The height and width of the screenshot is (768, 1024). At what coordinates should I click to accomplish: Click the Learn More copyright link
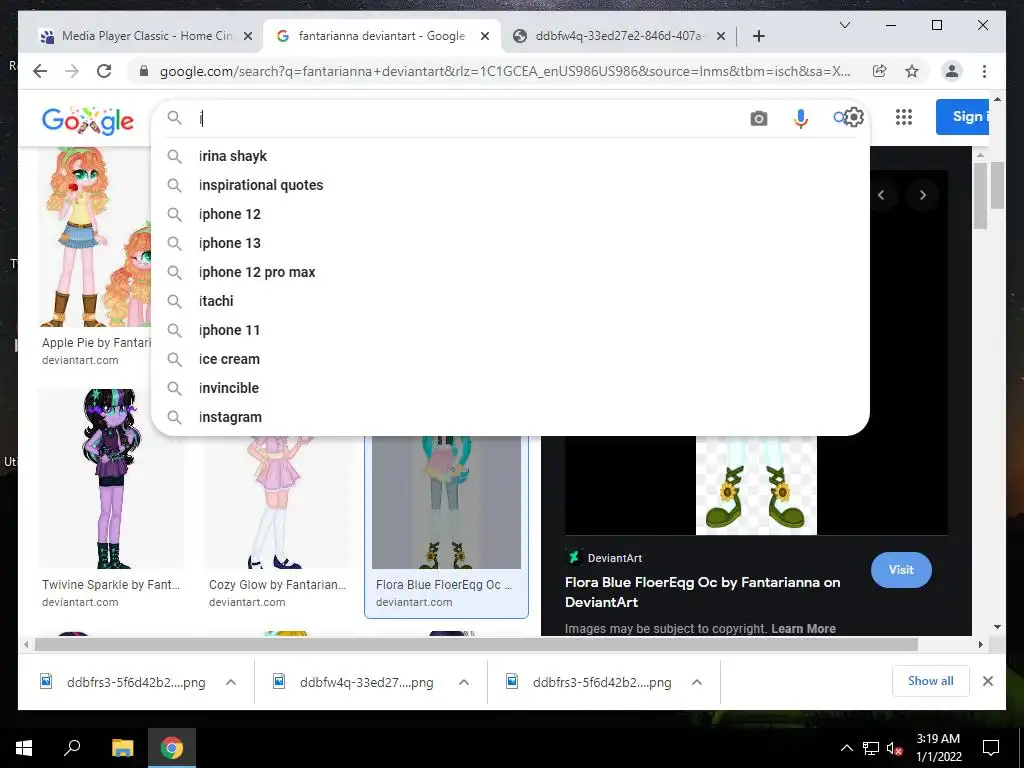click(803, 628)
